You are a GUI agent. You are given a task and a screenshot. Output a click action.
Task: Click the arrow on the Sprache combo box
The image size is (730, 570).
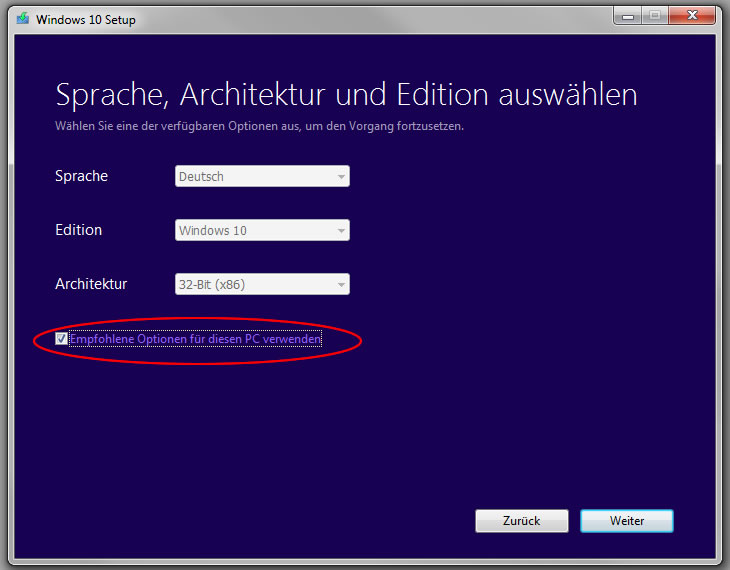click(x=341, y=177)
